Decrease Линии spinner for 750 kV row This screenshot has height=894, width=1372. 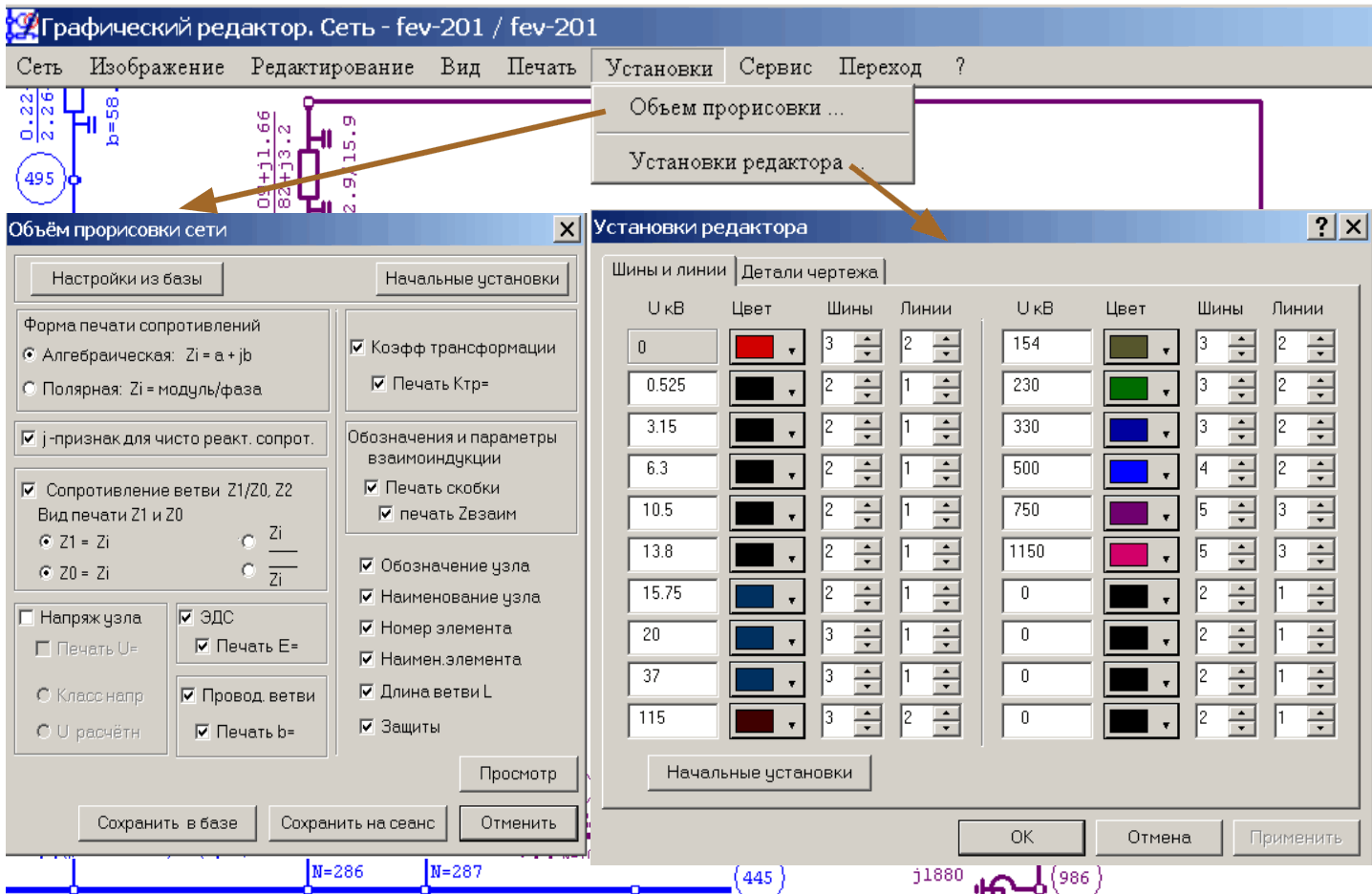(1319, 520)
